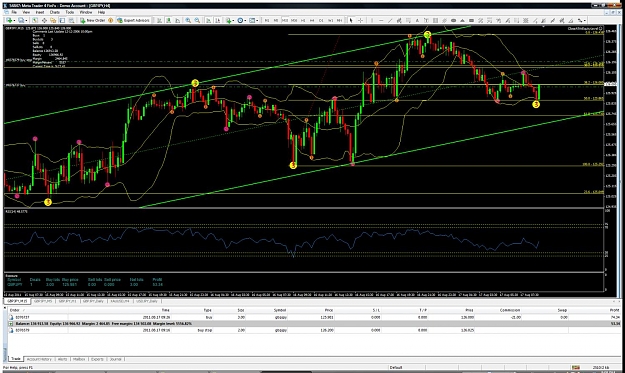Select candlestick chart display icon
Screen dimensions: 625x373
click(x=169, y=20)
